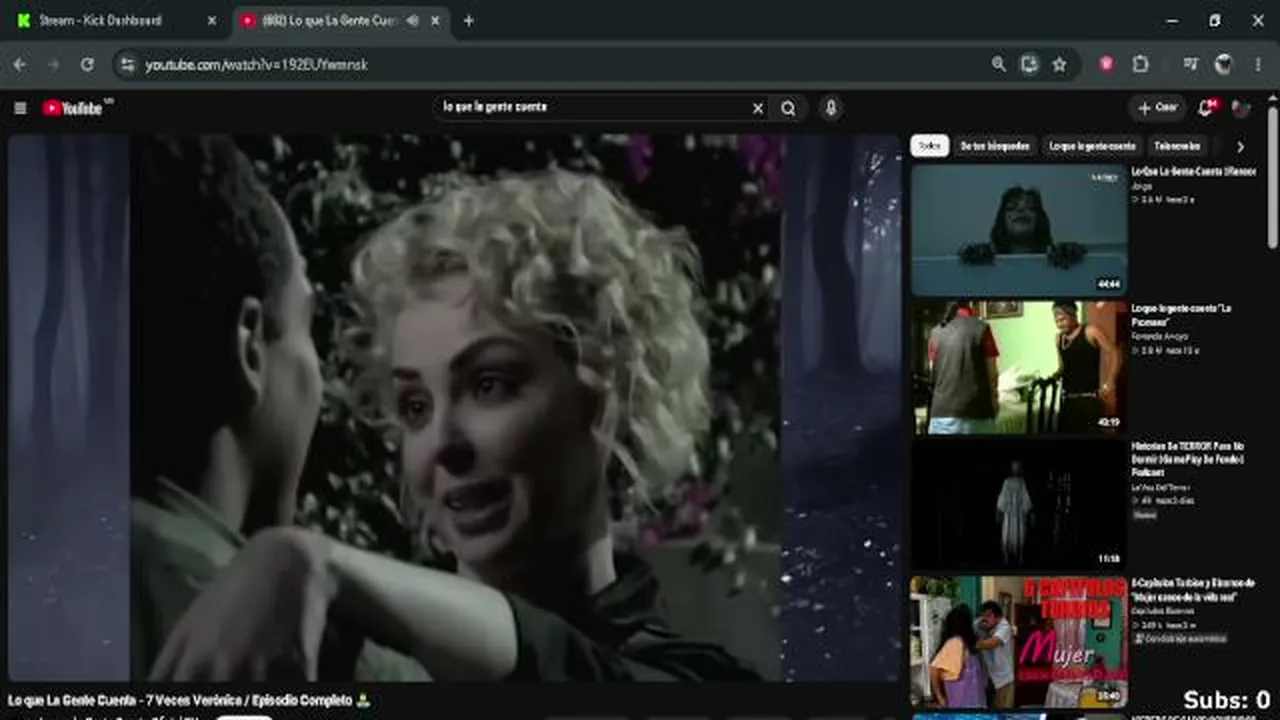
Task: Click the install/cast icon in address bar
Action: click(x=1029, y=64)
